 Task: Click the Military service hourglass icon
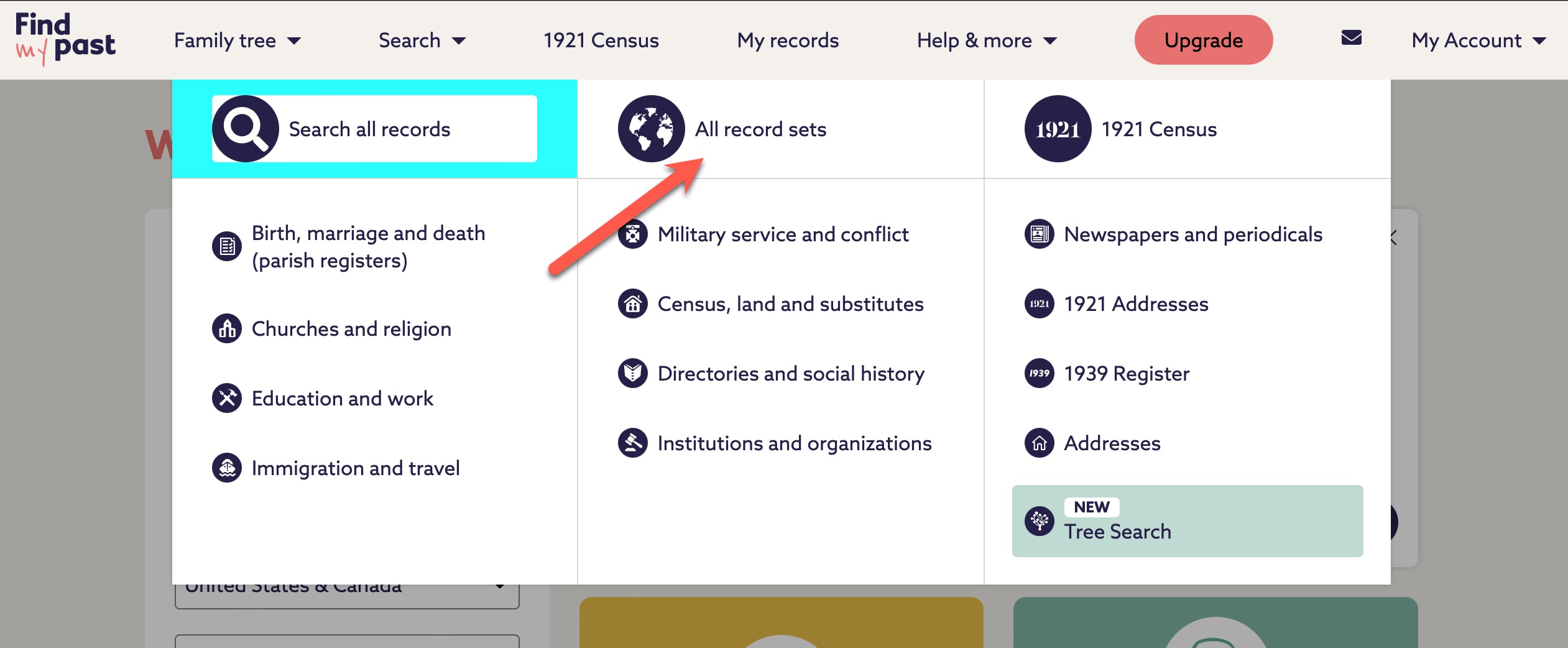tap(633, 234)
